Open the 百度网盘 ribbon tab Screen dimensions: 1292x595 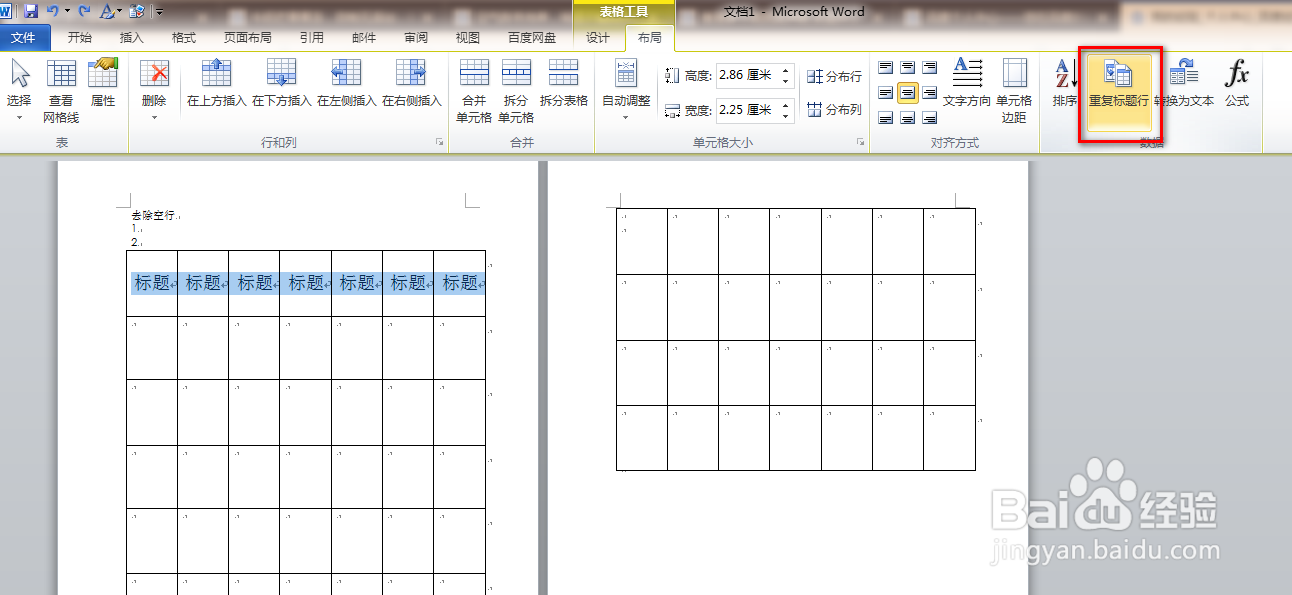532,38
